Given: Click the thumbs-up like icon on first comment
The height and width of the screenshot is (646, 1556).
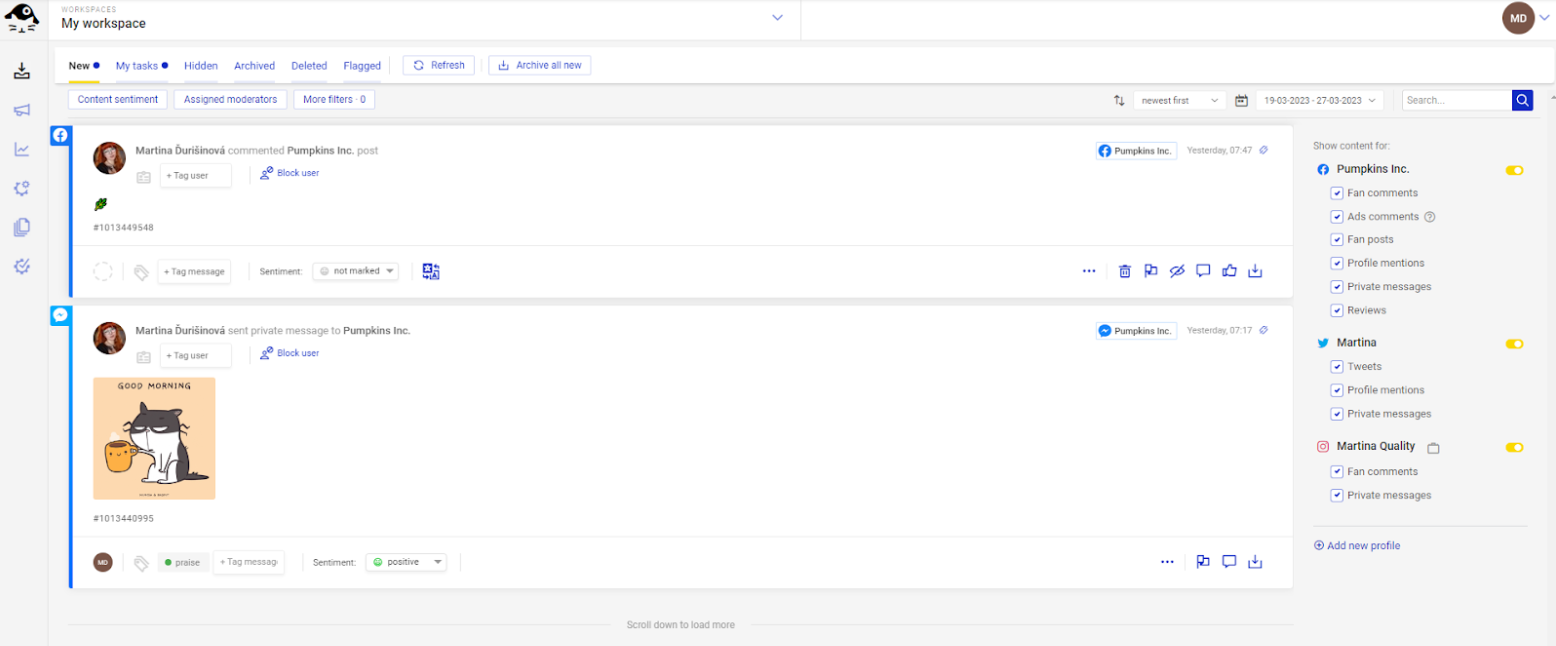Looking at the screenshot, I should (1230, 271).
